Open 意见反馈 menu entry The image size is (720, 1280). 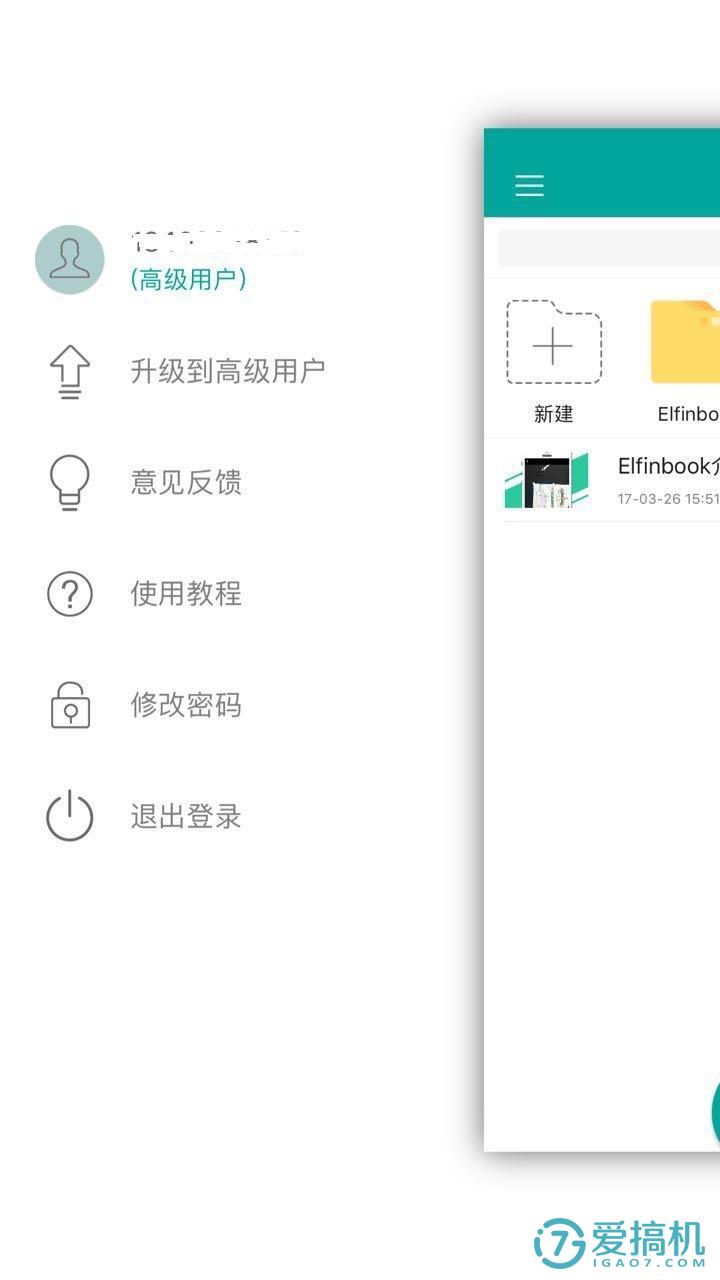coord(186,482)
